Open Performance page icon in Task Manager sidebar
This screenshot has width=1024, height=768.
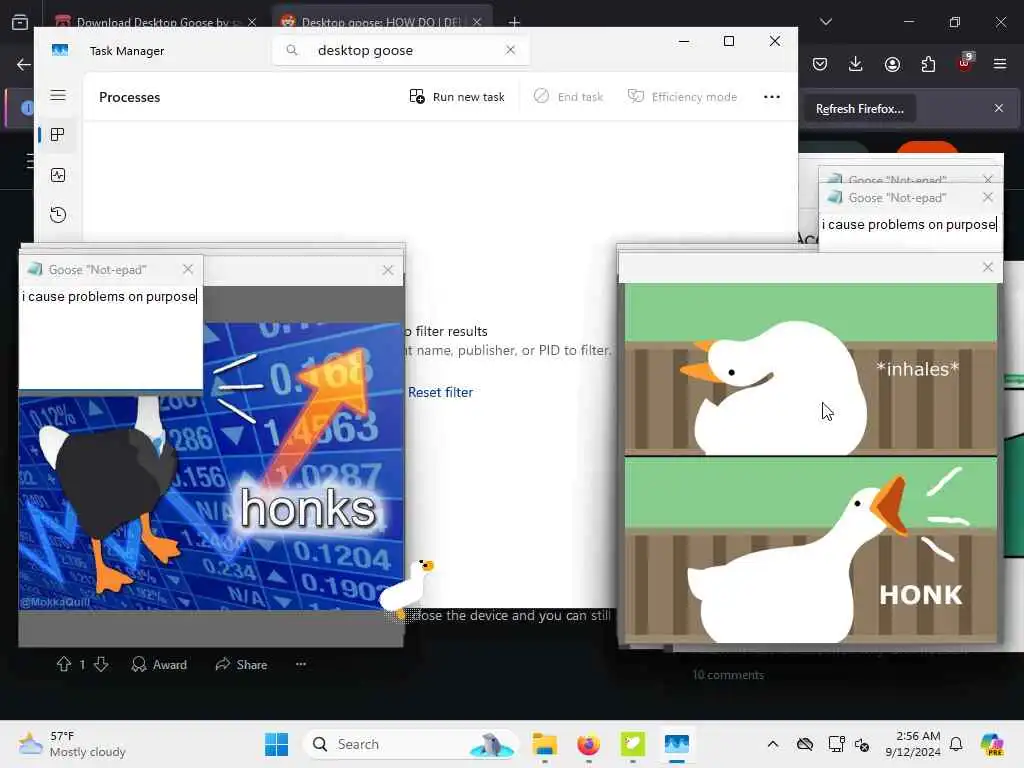pyautogui.click(x=57, y=175)
